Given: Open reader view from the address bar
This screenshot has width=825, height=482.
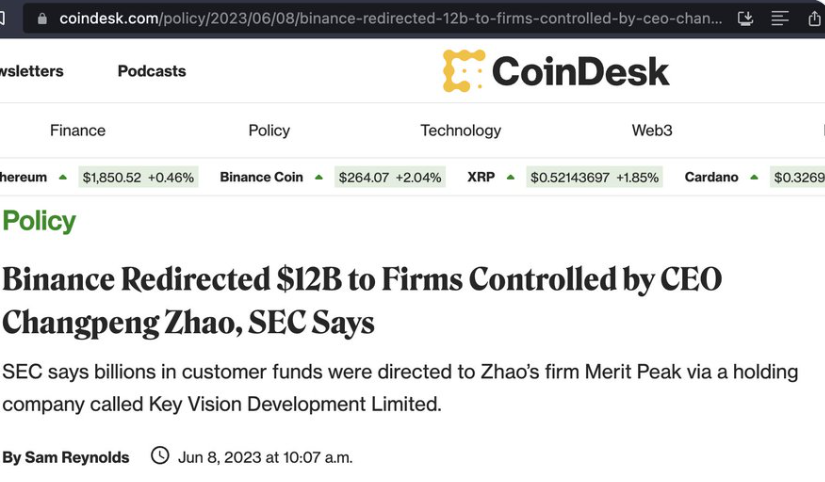Looking at the screenshot, I should point(780,19).
